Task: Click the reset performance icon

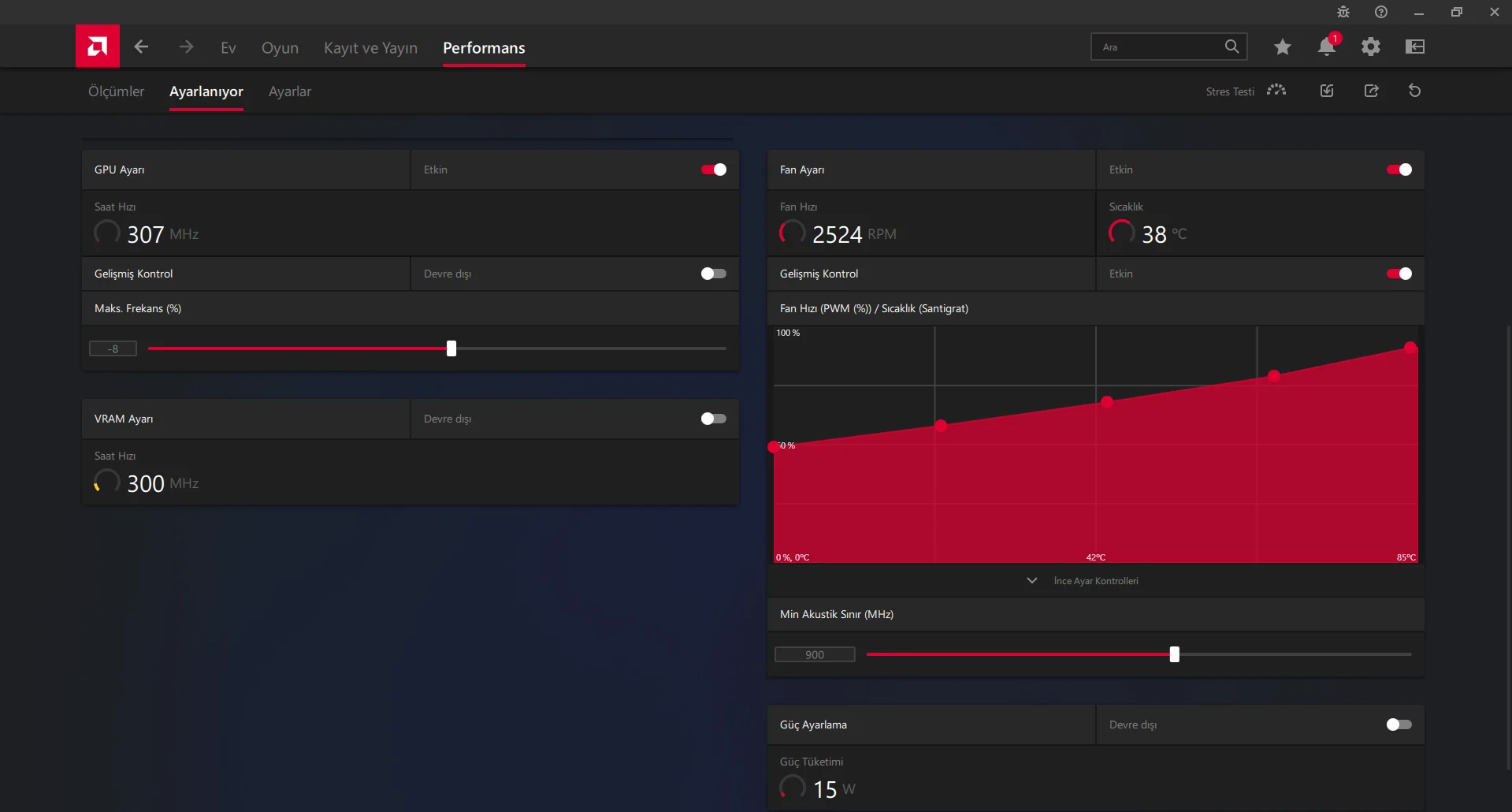Action: [1415, 91]
